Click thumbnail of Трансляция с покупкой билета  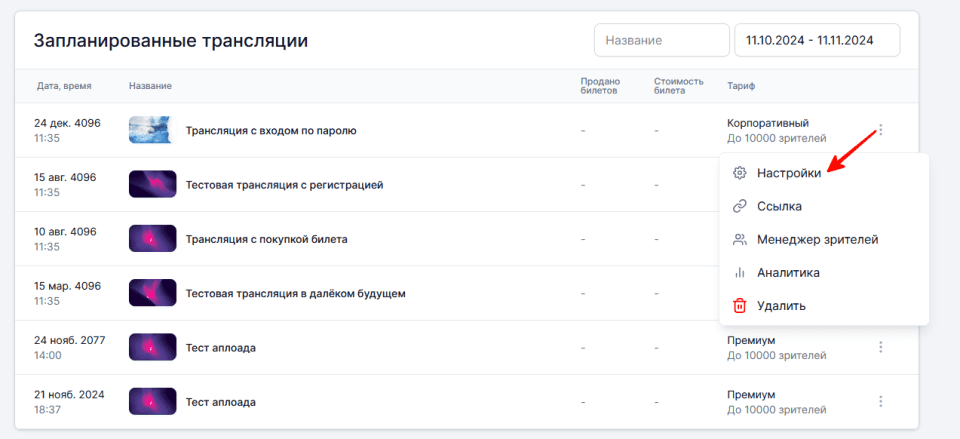pyautogui.click(x=152, y=239)
